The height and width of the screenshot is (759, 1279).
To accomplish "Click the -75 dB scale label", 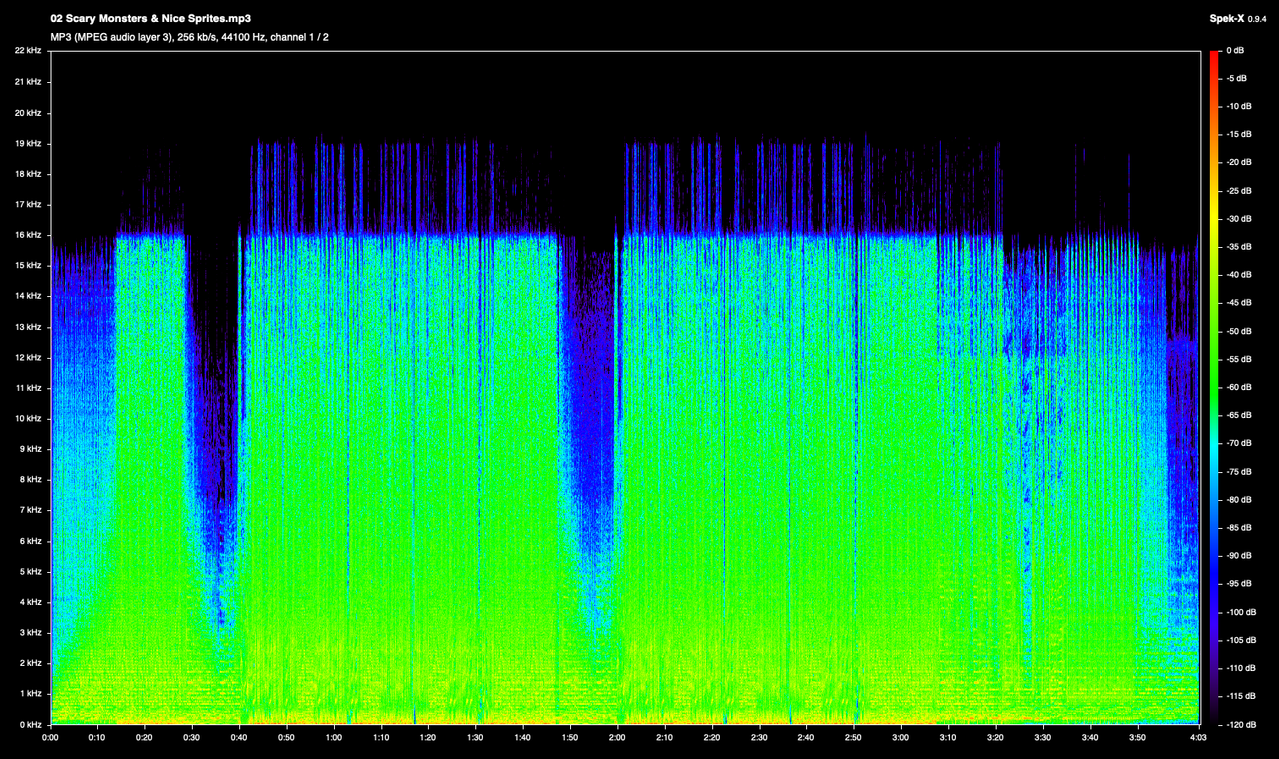I will point(1236,472).
